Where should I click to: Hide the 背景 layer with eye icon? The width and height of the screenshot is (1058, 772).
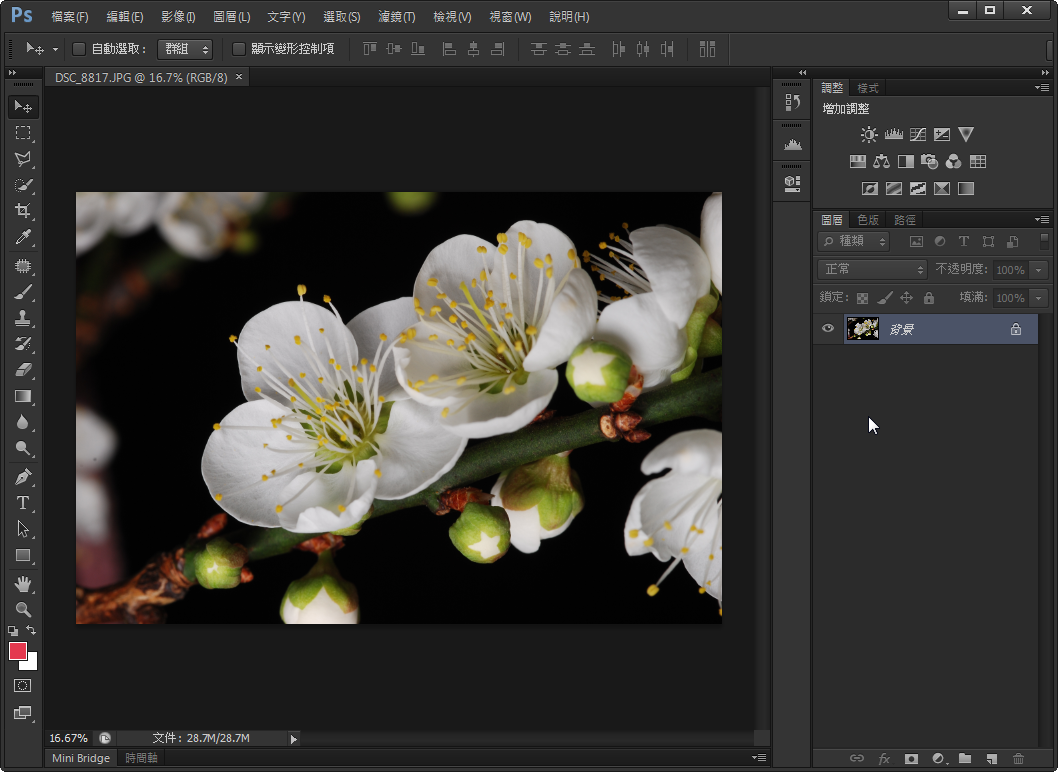[828, 329]
